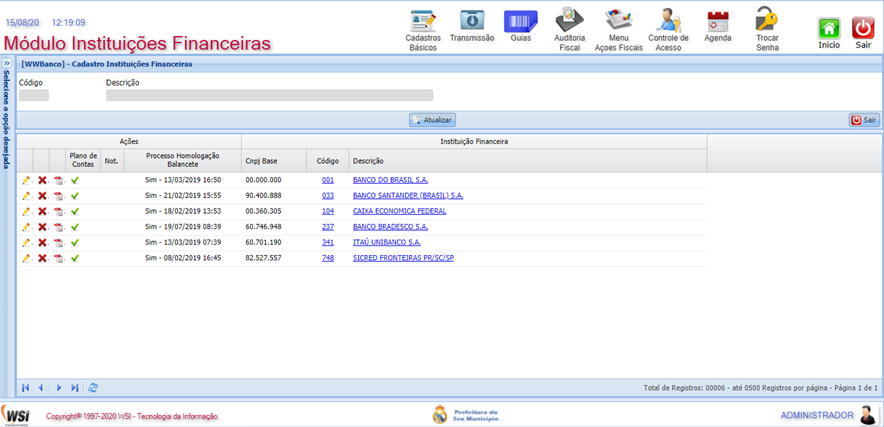Go to Inicio home icon
Viewport: 884px width, 427px height.
tap(829, 28)
